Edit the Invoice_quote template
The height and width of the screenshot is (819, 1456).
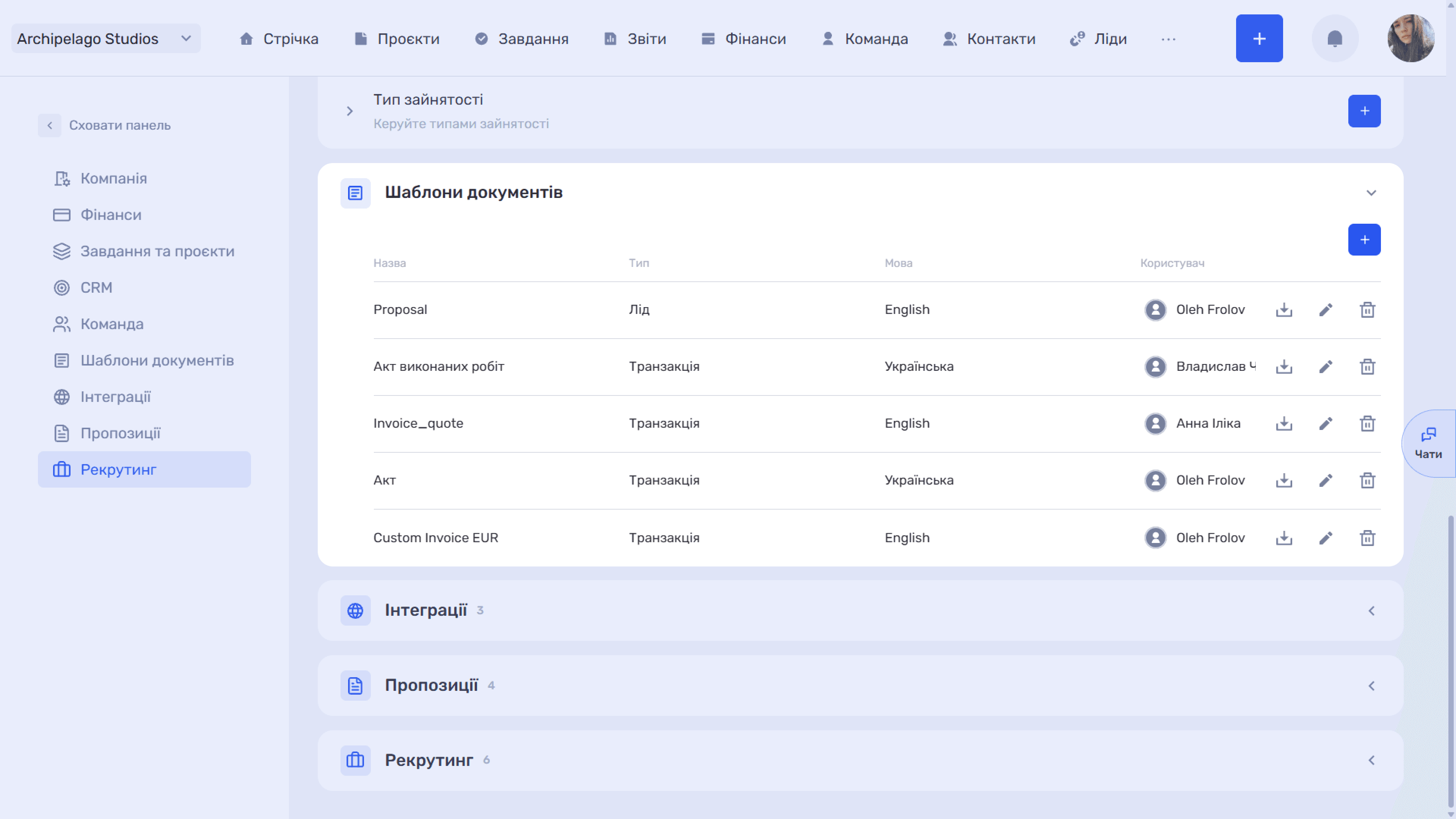(1326, 424)
